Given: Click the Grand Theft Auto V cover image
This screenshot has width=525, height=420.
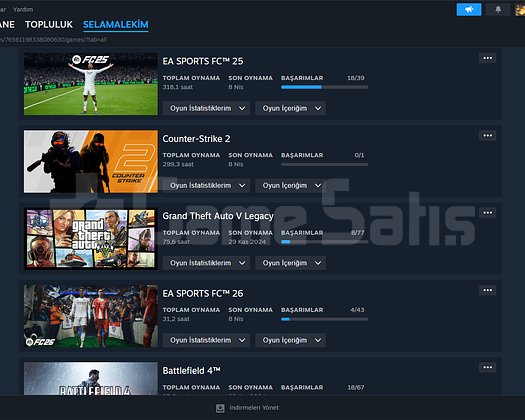Looking at the screenshot, I should pos(91,239).
